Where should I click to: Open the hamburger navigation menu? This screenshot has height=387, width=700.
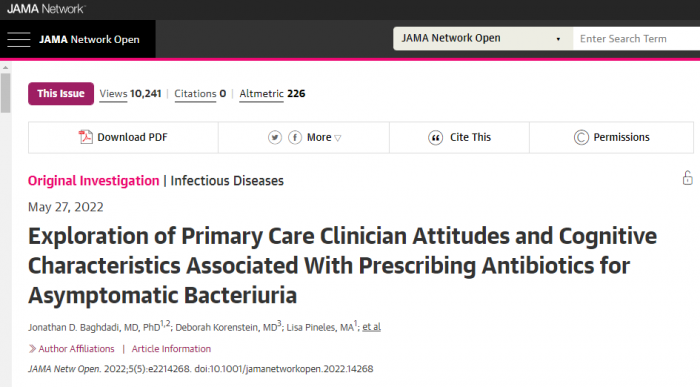tap(19, 39)
